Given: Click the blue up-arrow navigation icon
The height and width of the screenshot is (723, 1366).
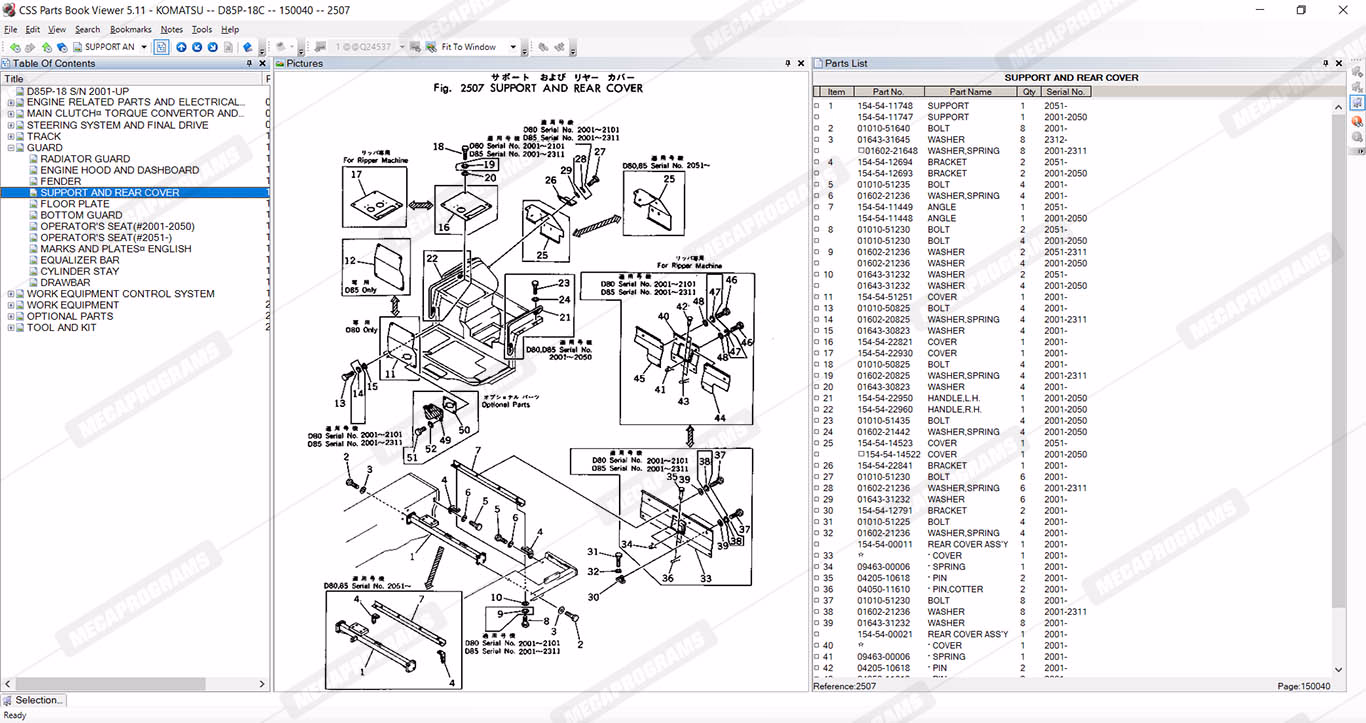Looking at the screenshot, I should click(181, 47).
